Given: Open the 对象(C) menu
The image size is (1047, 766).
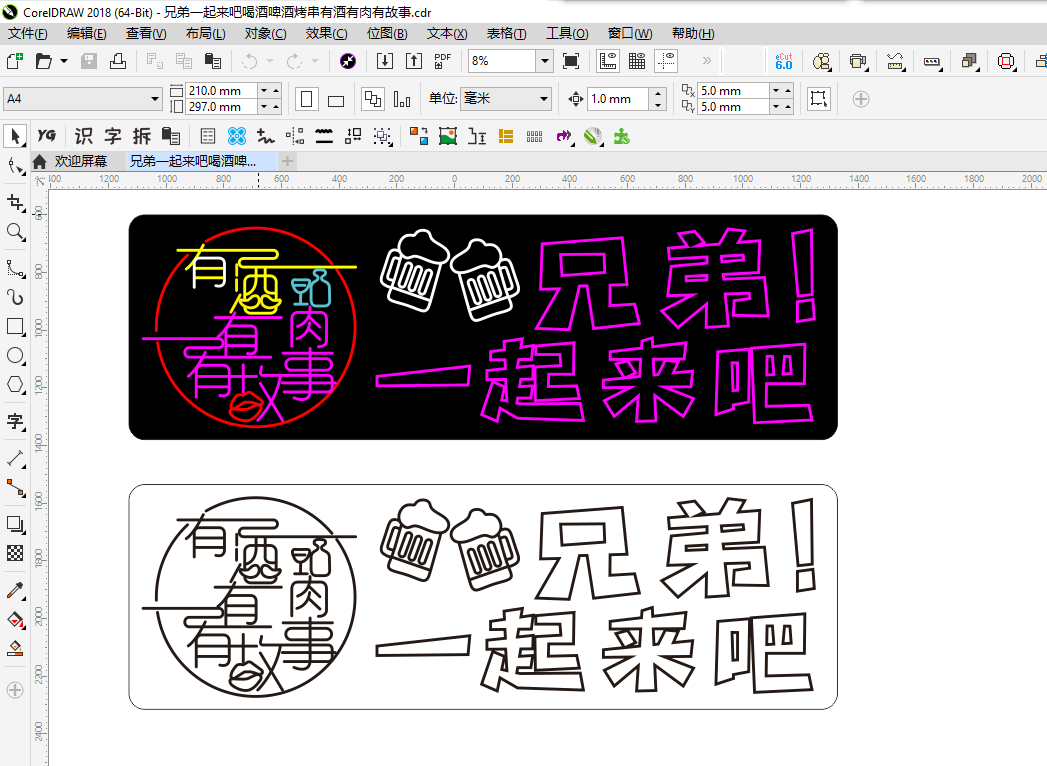Looking at the screenshot, I should [265, 33].
